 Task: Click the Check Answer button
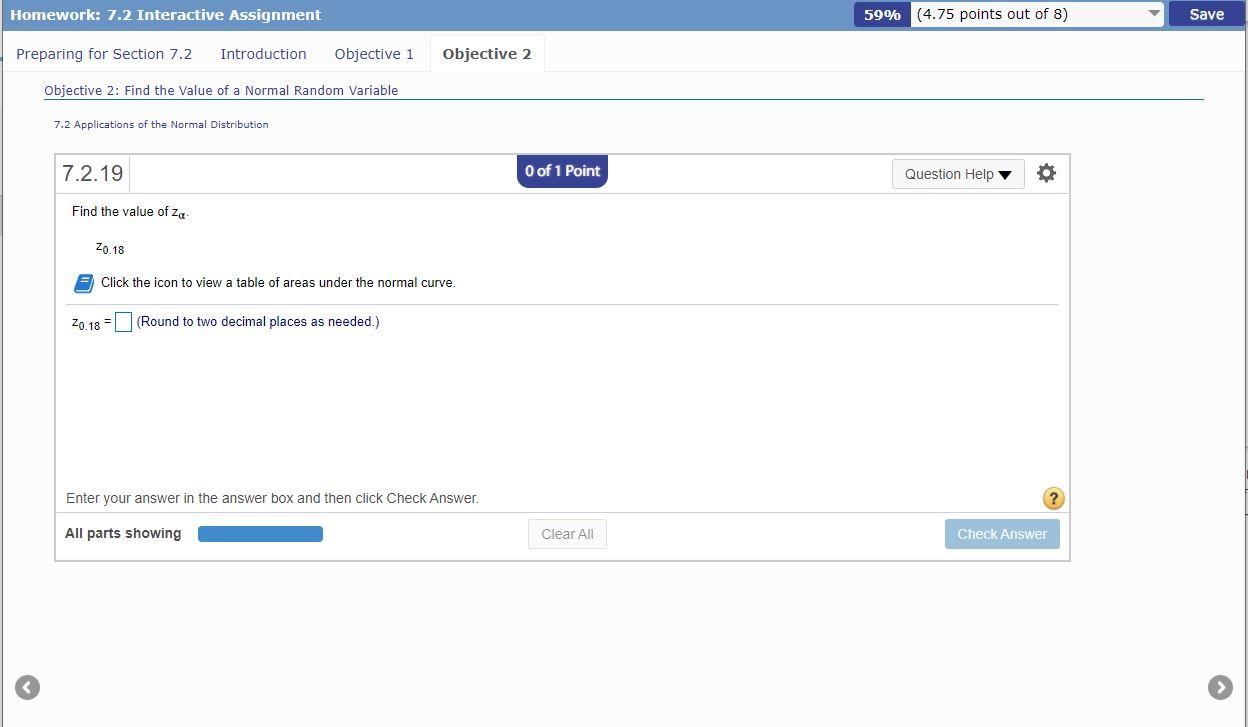tap(1002, 533)
